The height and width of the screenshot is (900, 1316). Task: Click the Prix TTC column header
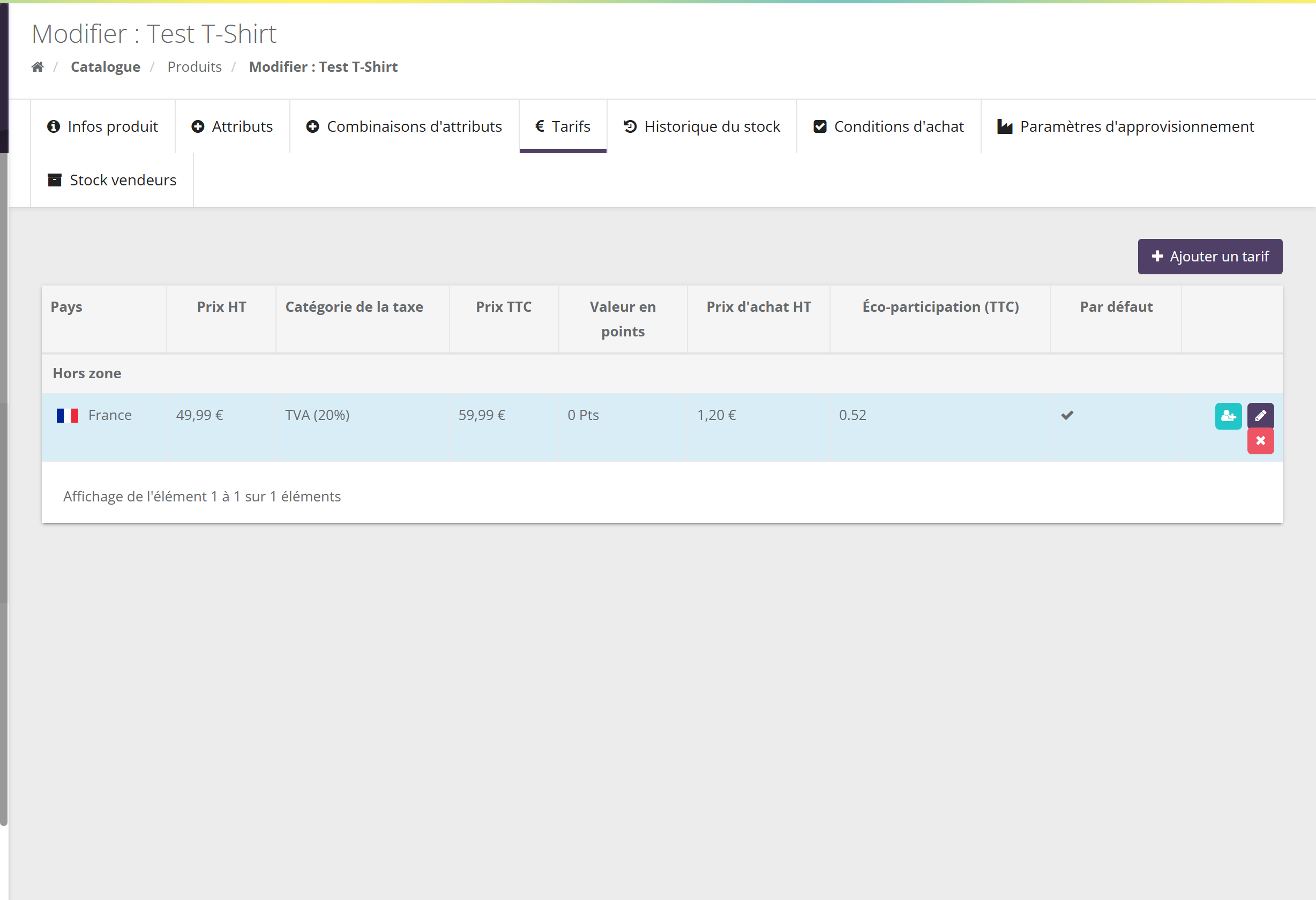[x=504, y=319]
